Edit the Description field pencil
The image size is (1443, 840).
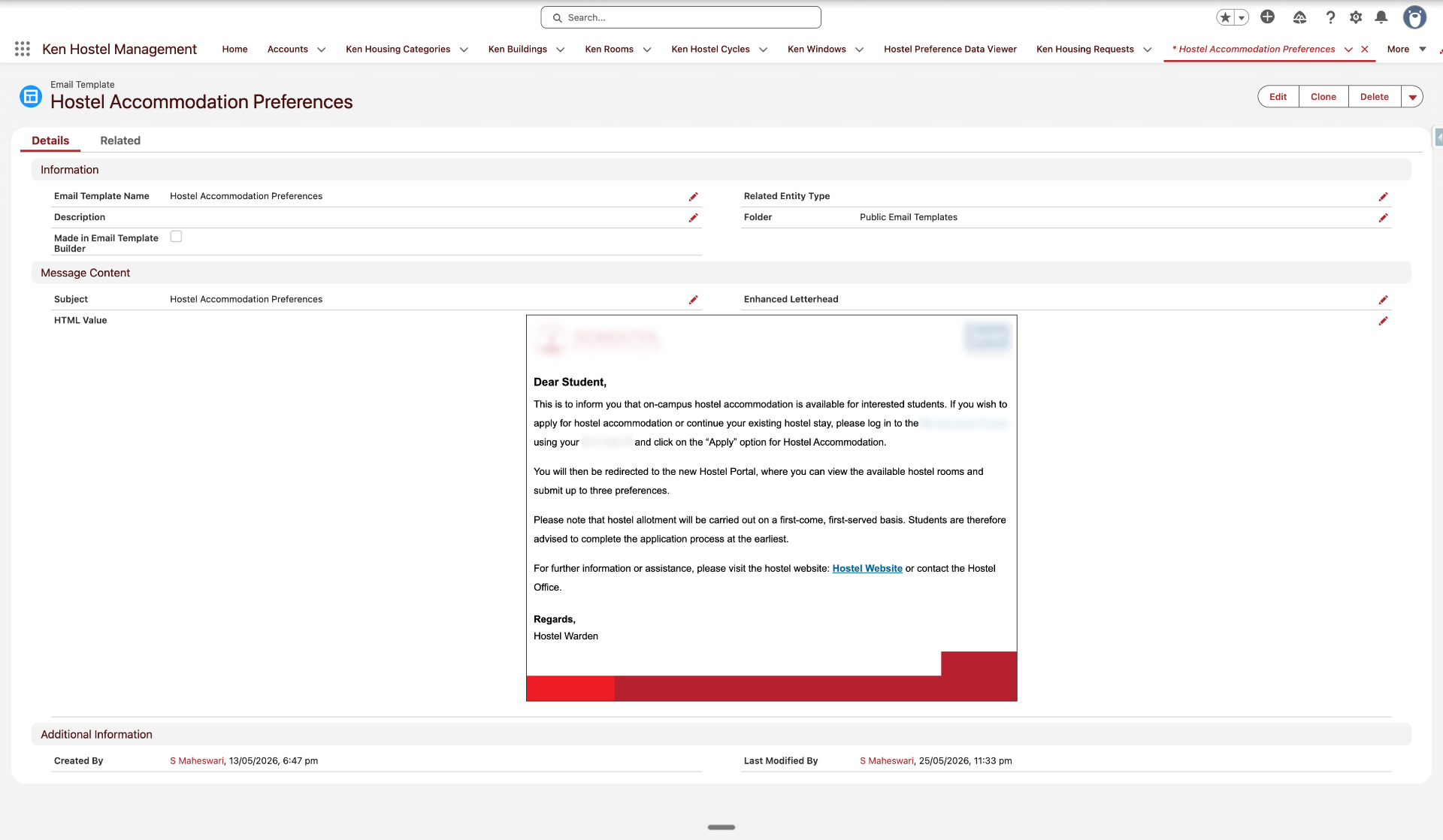693,218
